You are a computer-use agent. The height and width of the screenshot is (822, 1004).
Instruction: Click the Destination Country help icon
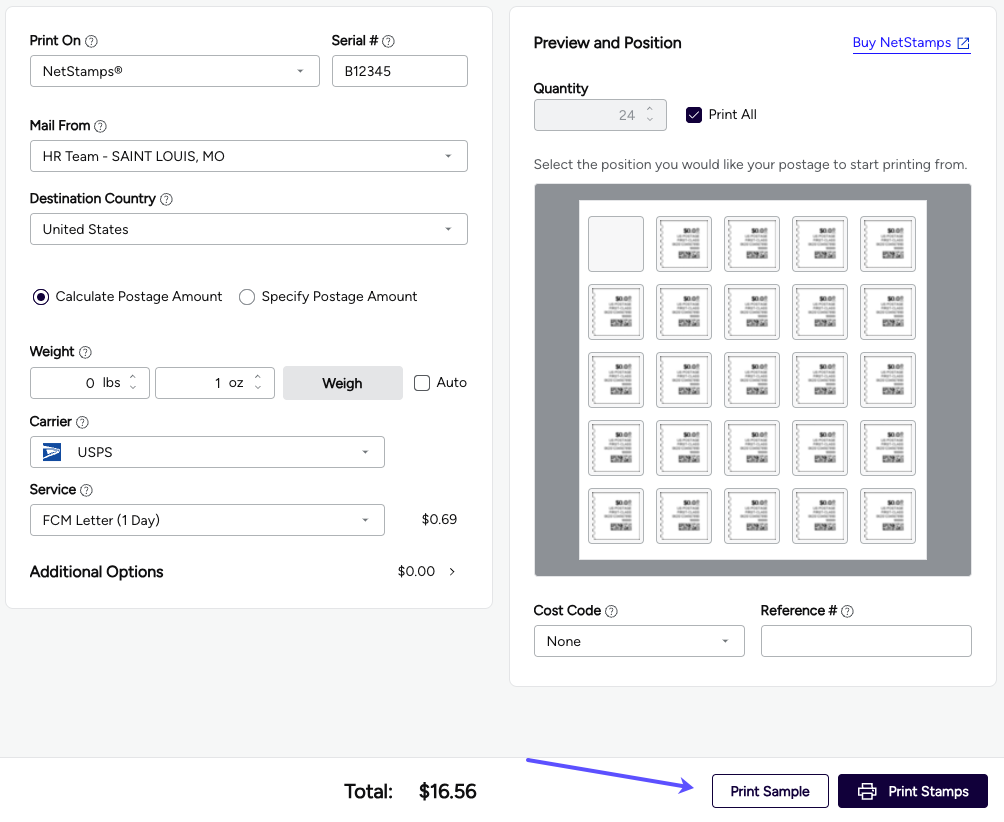[x=166, y=200]
